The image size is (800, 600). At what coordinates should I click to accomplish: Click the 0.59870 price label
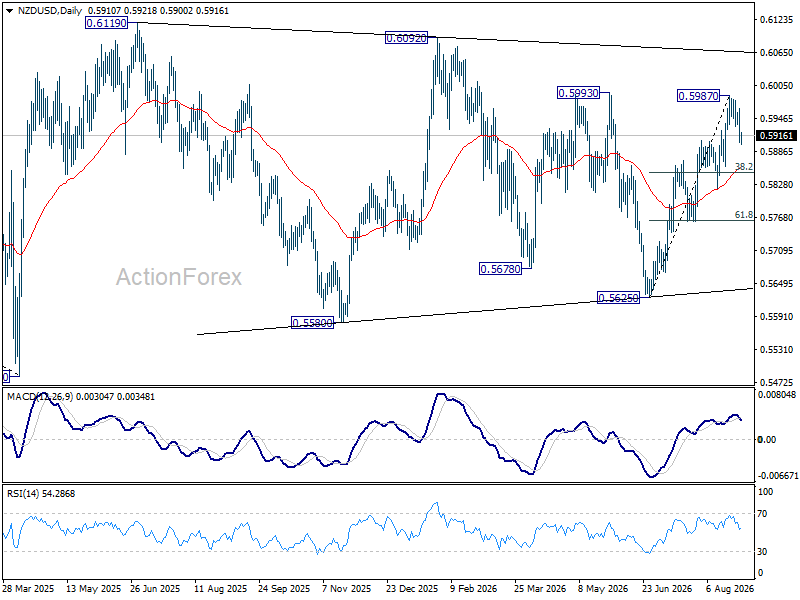pyautogui.click(x=698, y=95)
